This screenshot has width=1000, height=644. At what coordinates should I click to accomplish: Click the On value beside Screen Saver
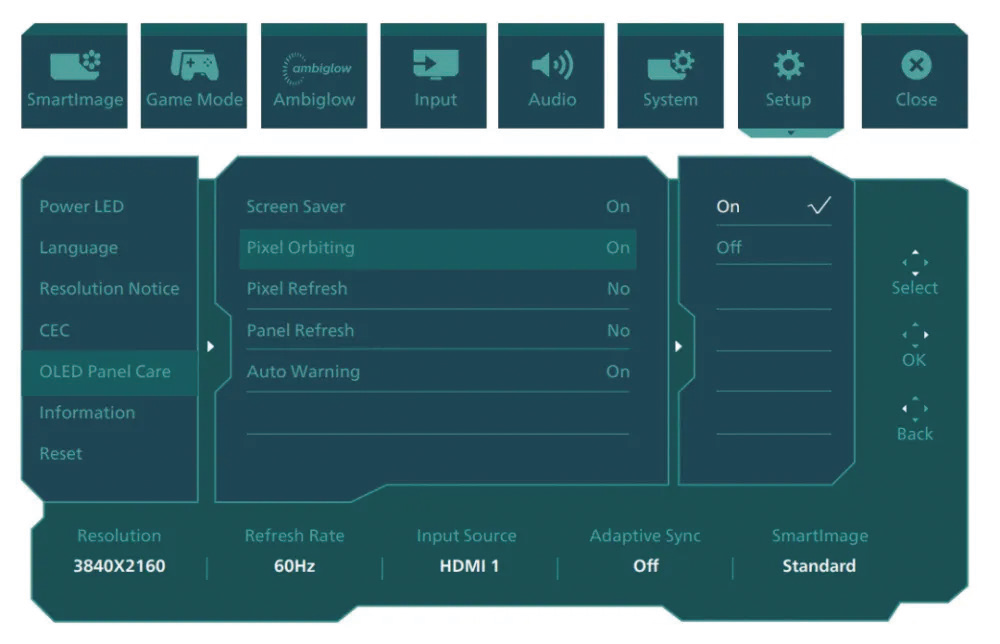click(x=618, y=207)
